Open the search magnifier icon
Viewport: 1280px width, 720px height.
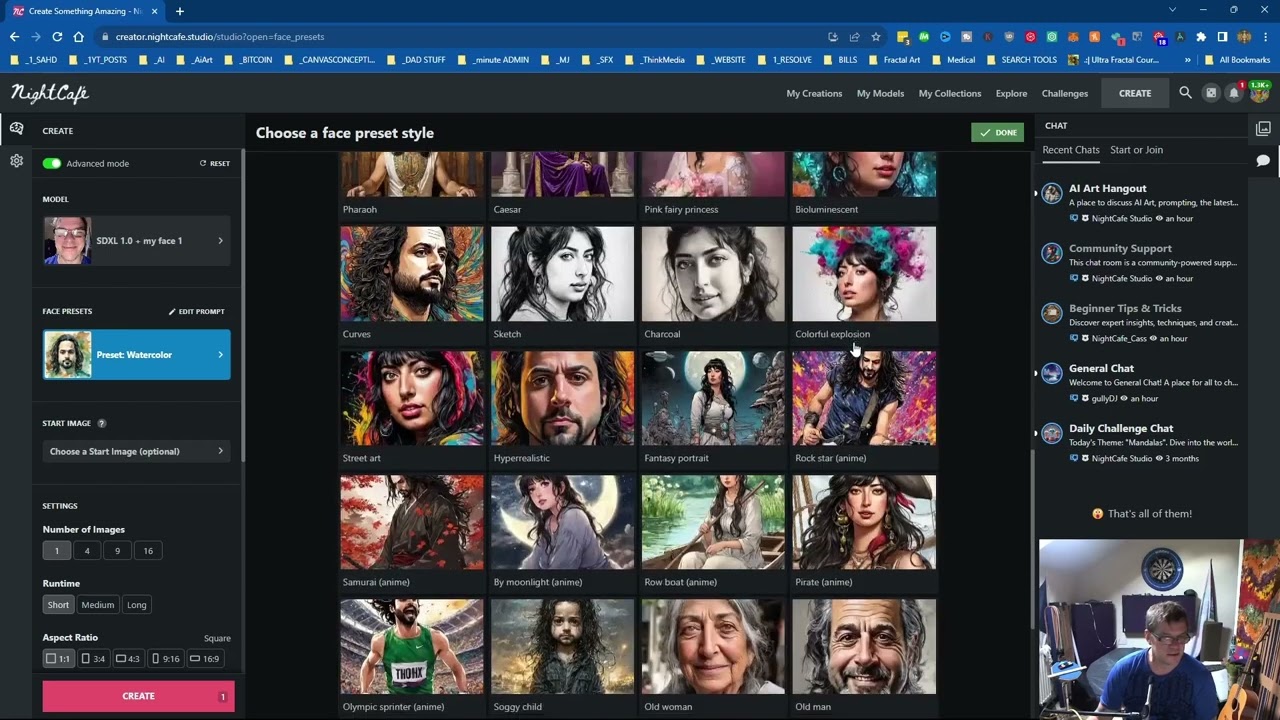click(x=1185, y=93)
